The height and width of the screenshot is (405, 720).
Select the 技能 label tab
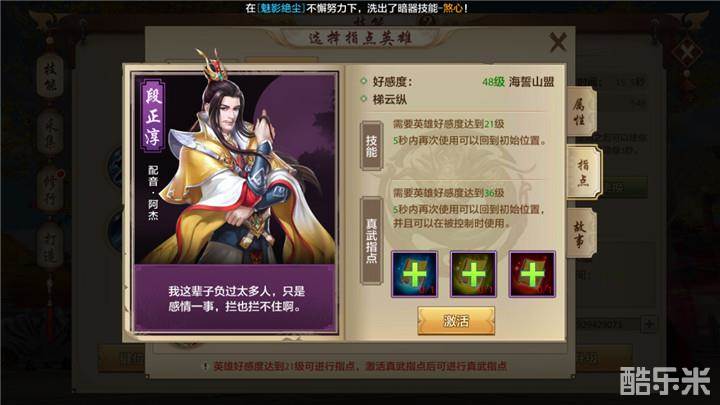tap(371, 146)
